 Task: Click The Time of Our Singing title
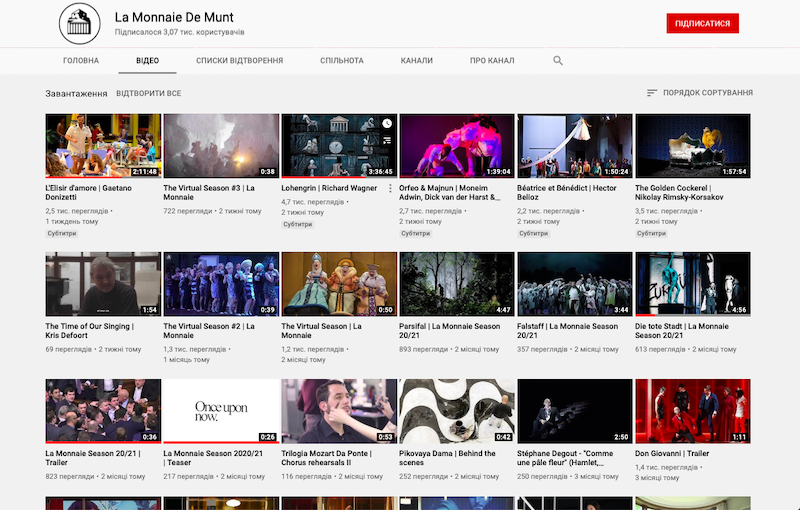pyautogui.click(x=90, y=331)
